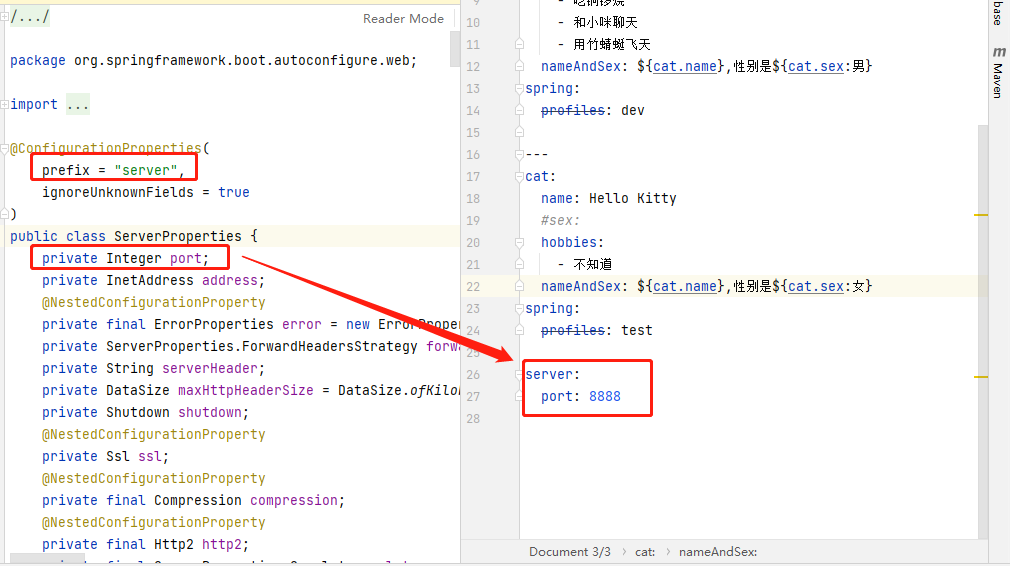Click cat.name link on line 12
1010x566 pixels.
[x=685, y=66]
